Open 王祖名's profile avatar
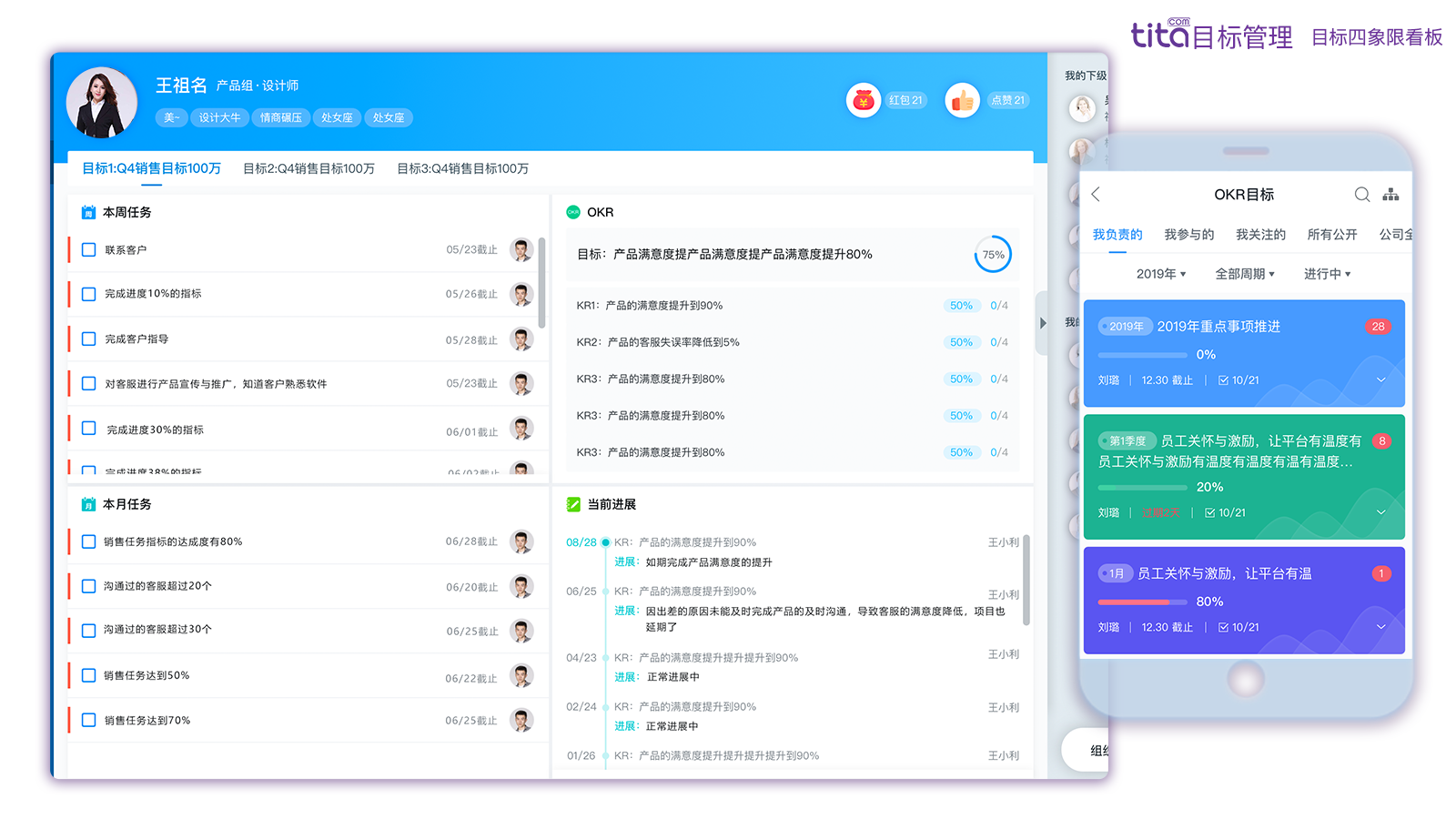Screen dimensions: 1456x819 (102, 102)
